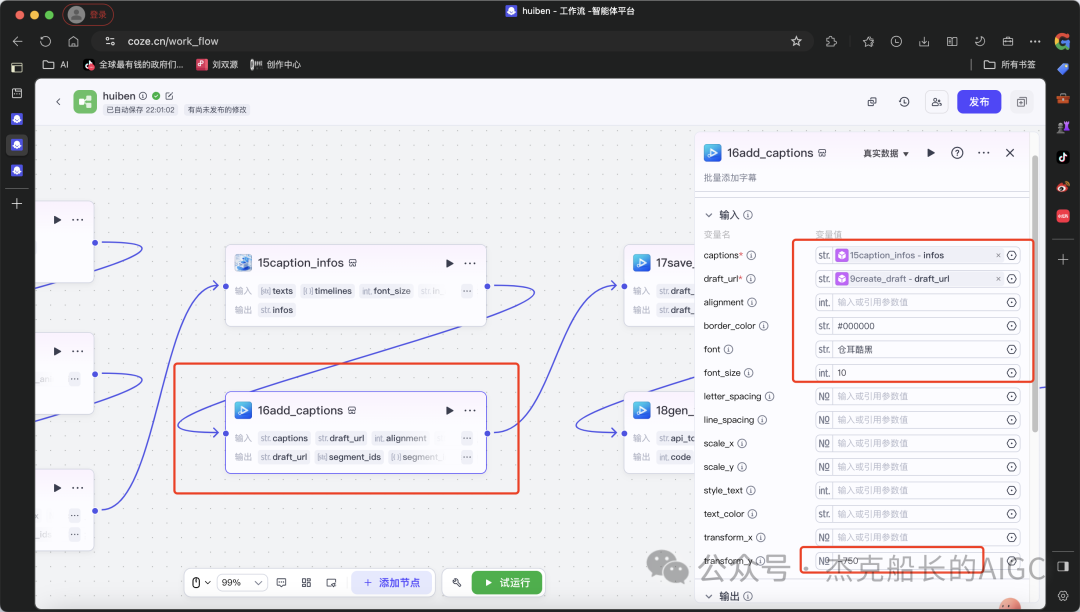Run the 15caption_infos node play button
This screenshot has width=1080, height=612.
450,263
